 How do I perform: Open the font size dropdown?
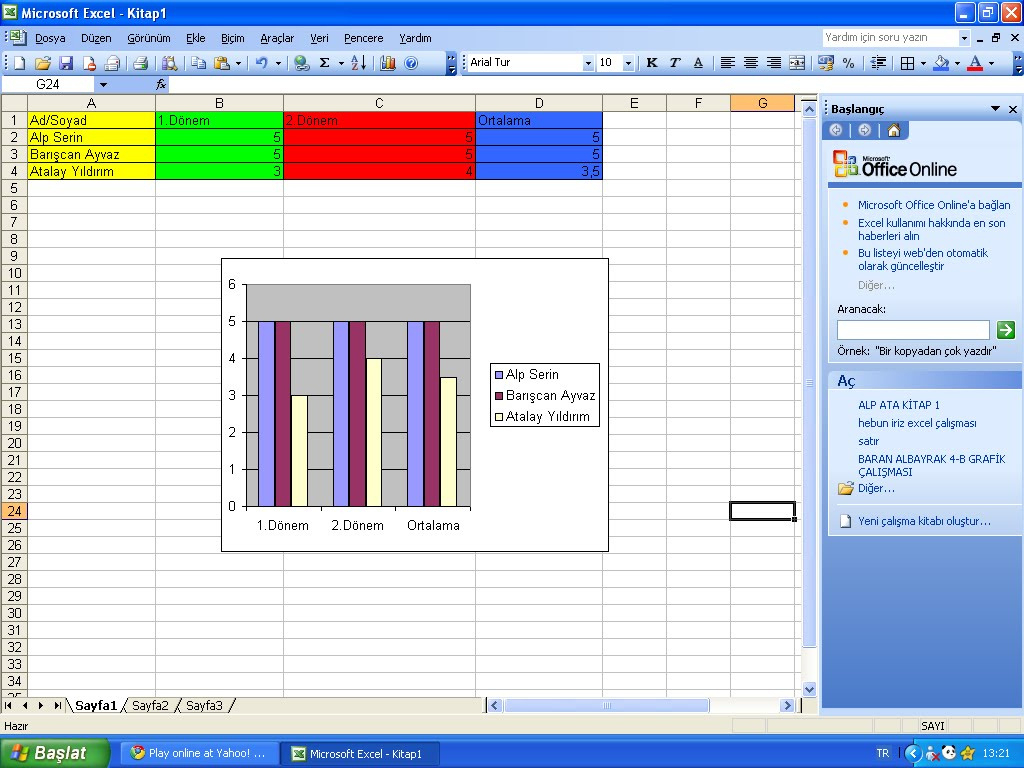click(628, 62)
